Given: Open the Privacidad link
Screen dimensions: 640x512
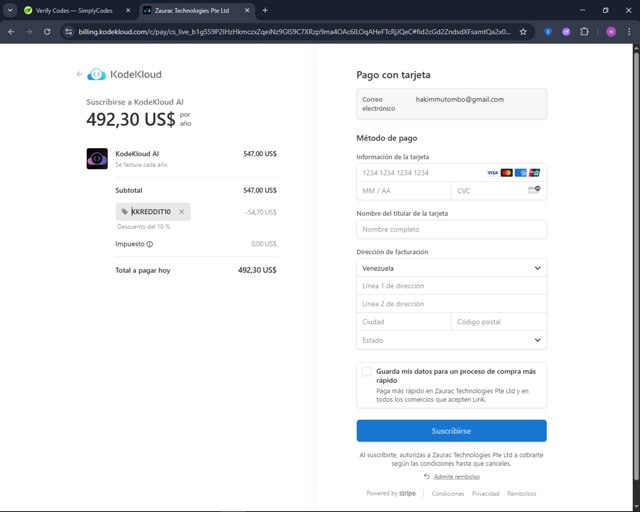Looking at the screenshot, I should click(486, 494).
